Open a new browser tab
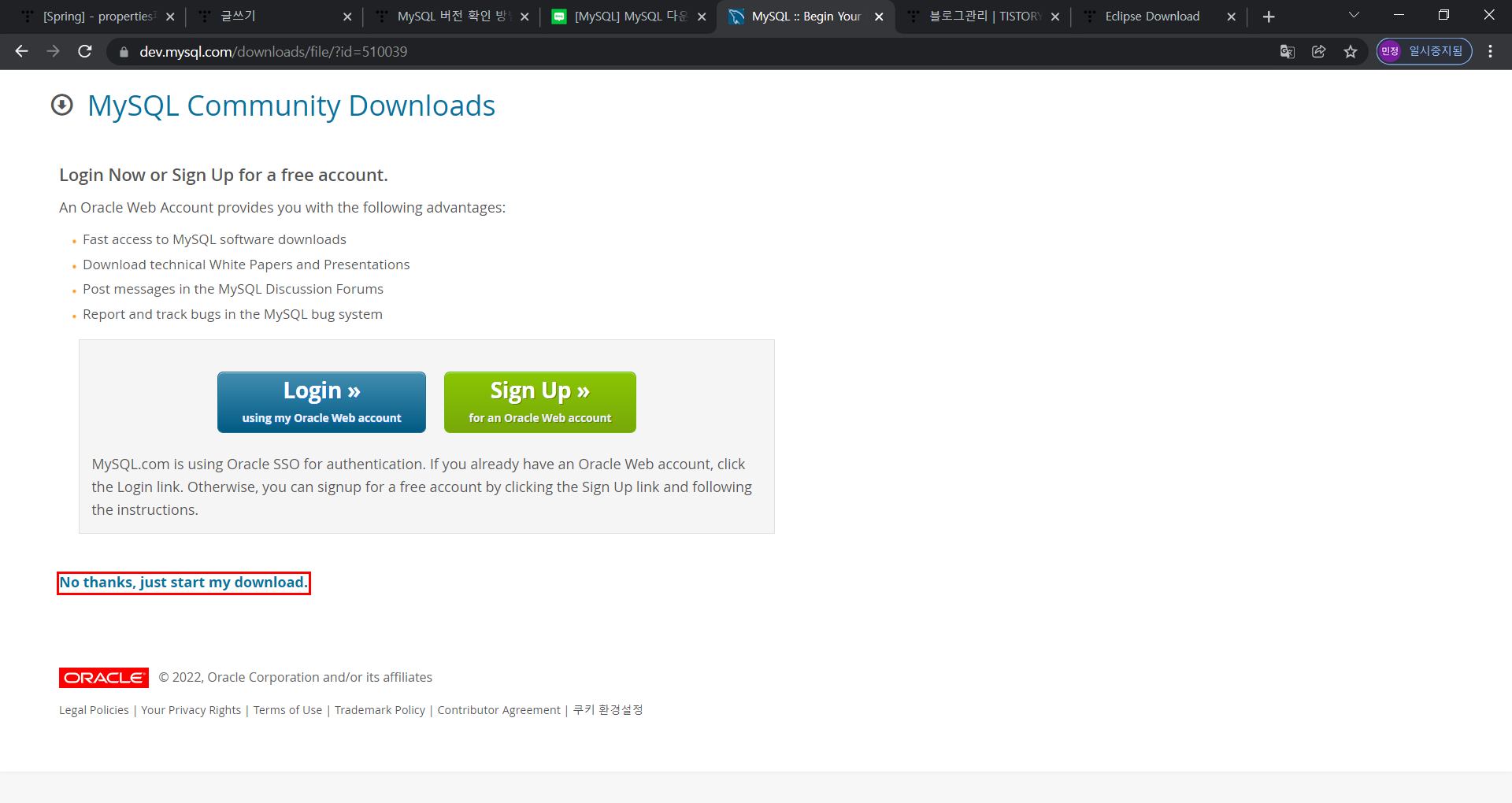1512x803 pixels. coord(1269,17)
